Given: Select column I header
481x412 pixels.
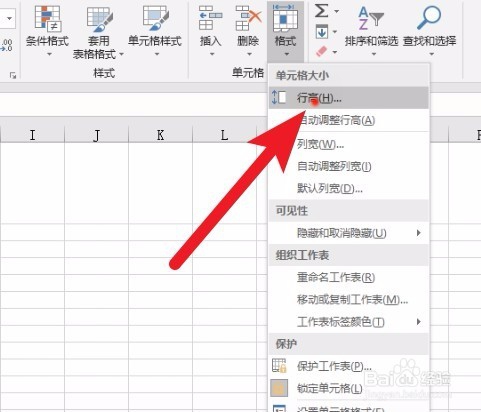Looking at the screenshot, I should pos(32,135).
